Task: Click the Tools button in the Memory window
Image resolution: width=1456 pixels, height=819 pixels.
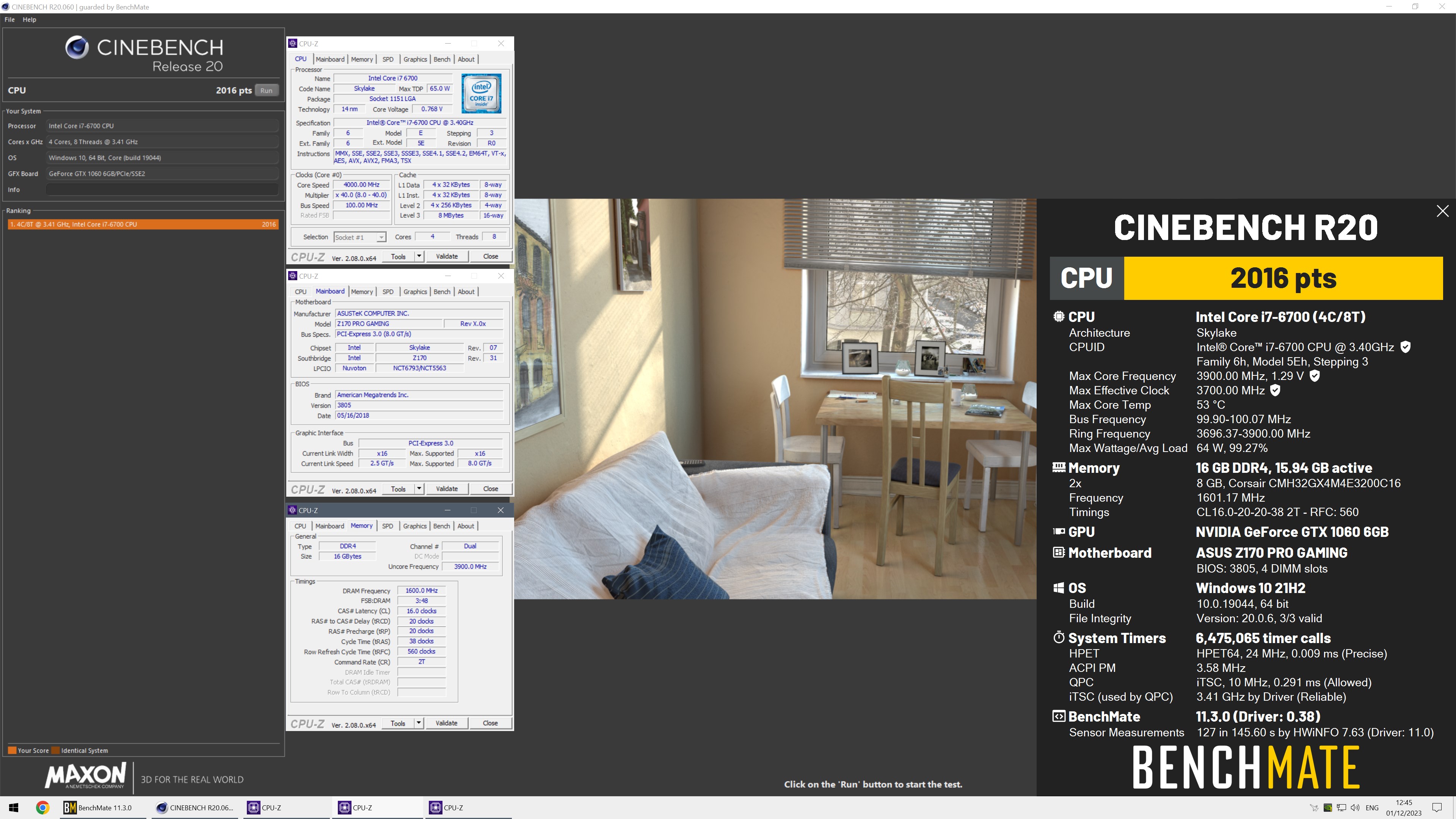Action: tap(398, 723)
